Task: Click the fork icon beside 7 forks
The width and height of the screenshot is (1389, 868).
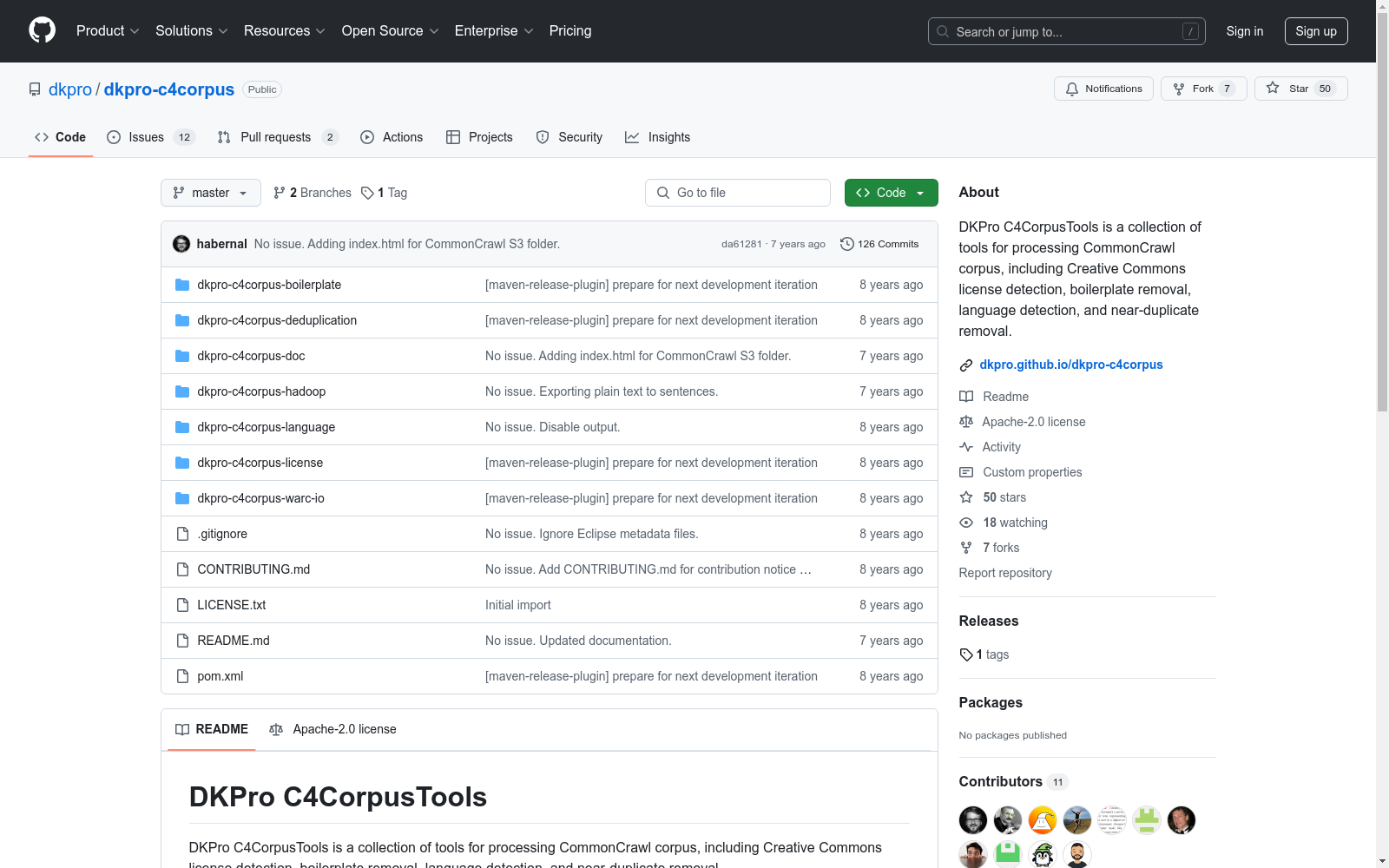Action: click(x=966, y=548)
